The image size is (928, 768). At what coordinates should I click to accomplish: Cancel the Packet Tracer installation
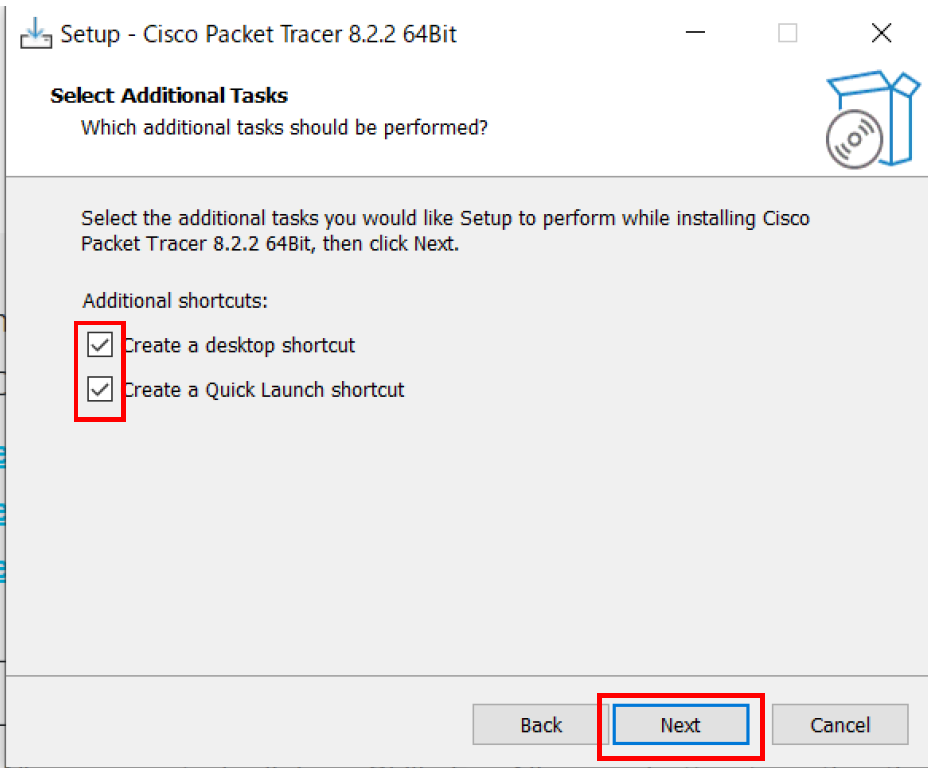pyautogui.click(x=840, y=725)
